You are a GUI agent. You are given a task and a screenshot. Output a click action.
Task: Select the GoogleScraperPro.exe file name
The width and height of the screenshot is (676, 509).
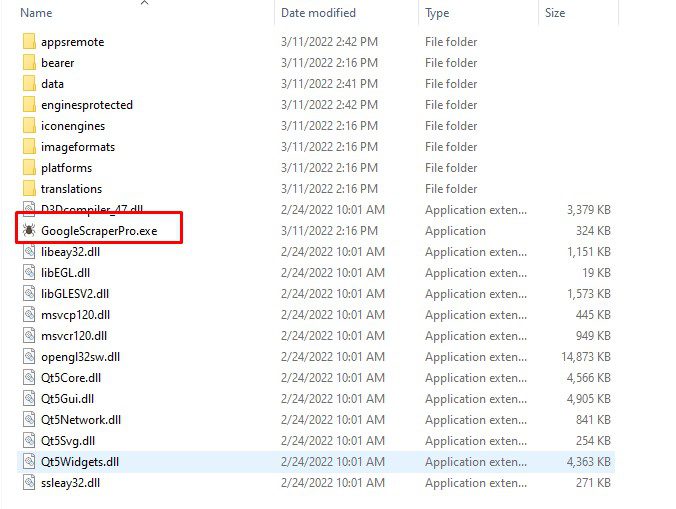click(99, 231)
